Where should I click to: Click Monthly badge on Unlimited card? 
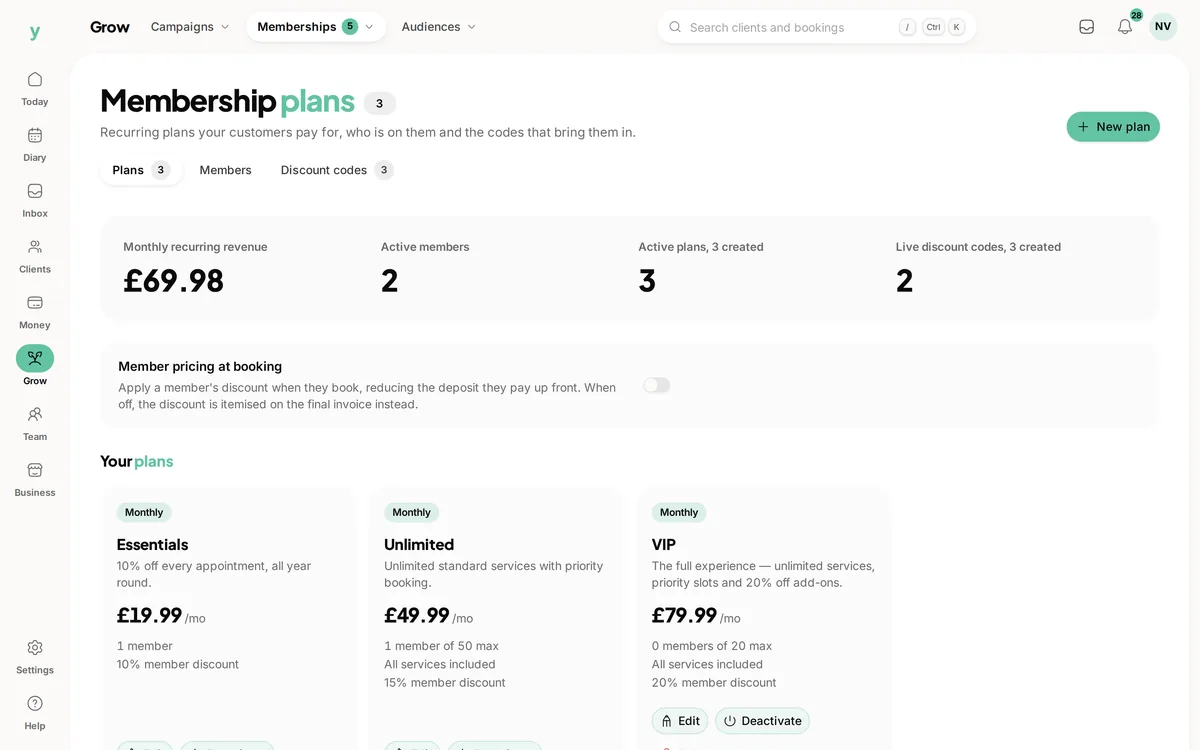coord(412,512)
